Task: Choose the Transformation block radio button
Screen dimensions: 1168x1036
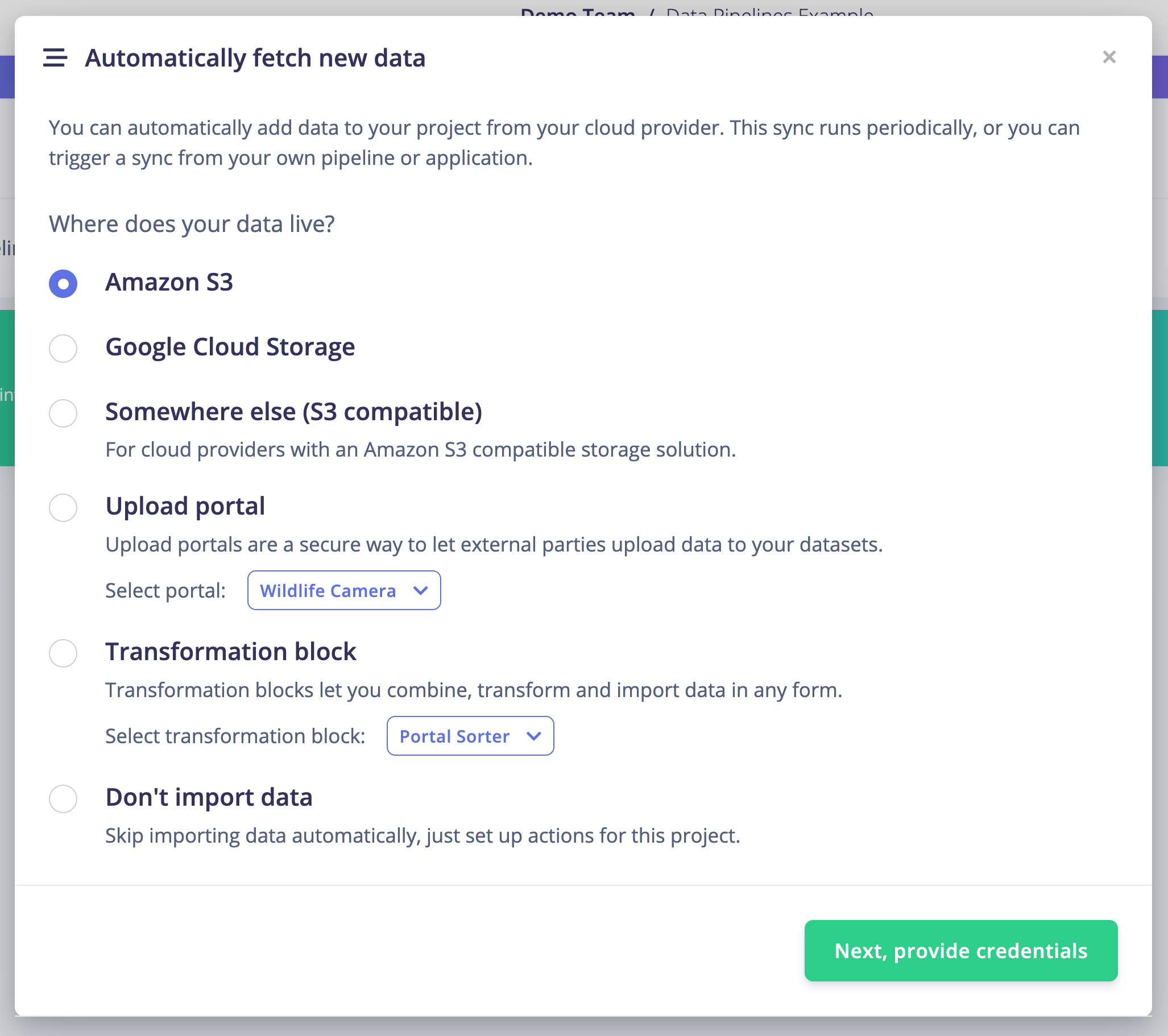Action: 63,653
